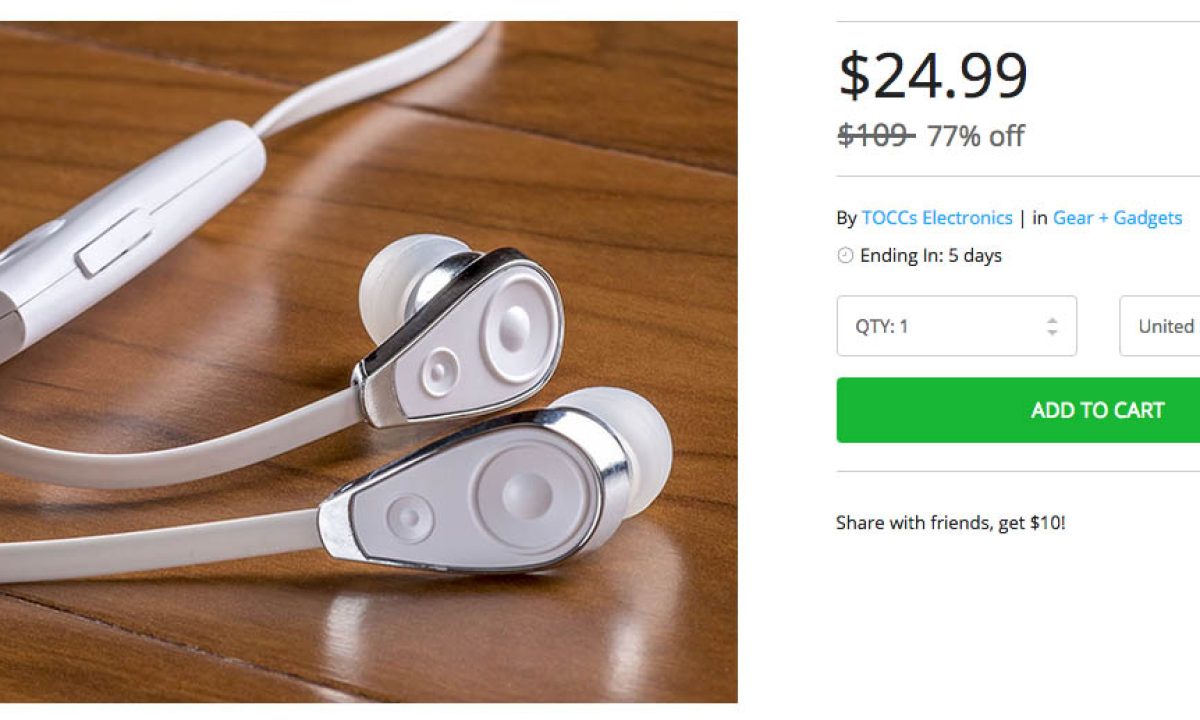Click the 77% off discount label
Viewport: 1200px width, 720px height.
(x=975, y=135)
